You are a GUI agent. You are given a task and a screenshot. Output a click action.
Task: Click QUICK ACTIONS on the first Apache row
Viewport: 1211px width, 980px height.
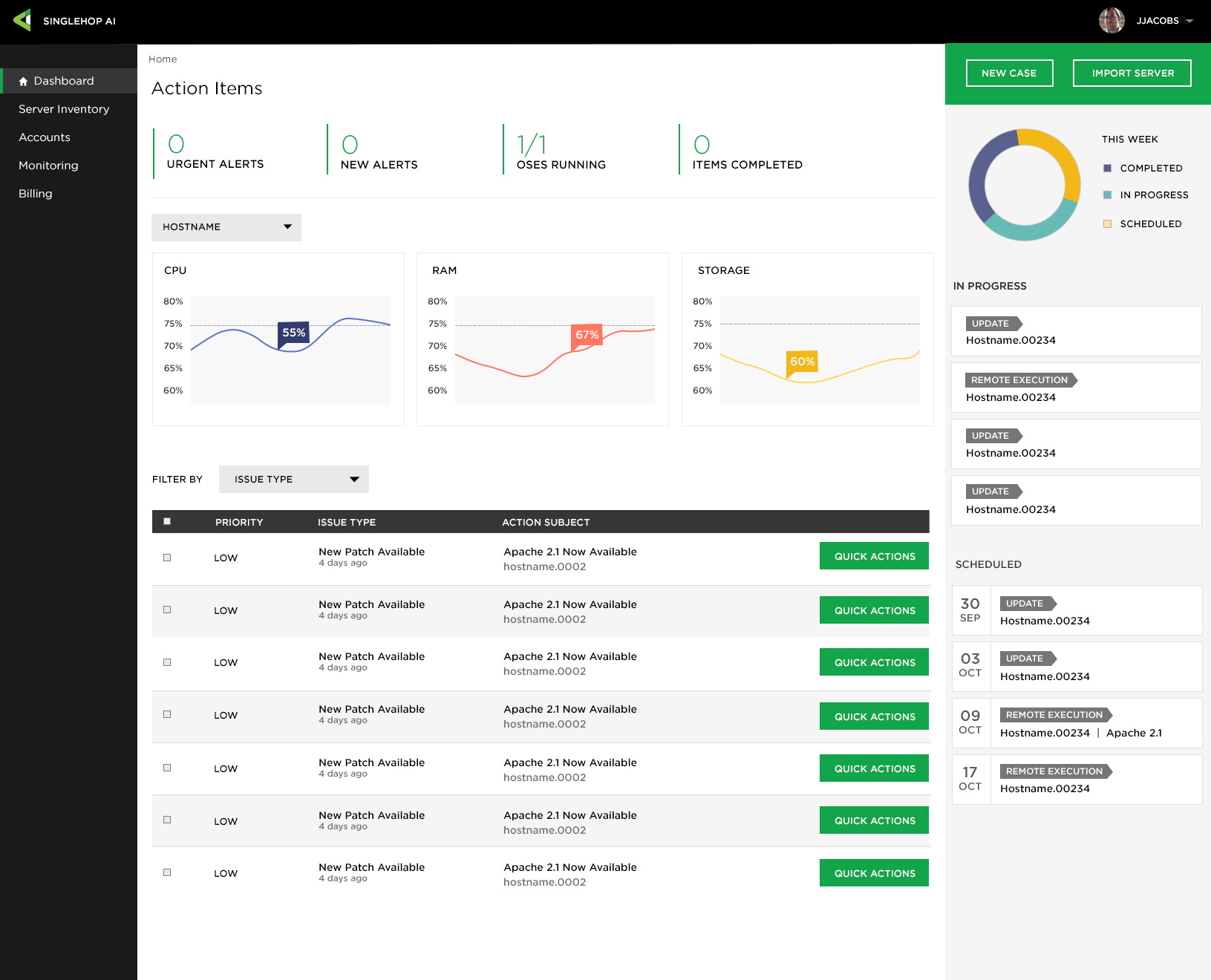click(x=874, y=555)
